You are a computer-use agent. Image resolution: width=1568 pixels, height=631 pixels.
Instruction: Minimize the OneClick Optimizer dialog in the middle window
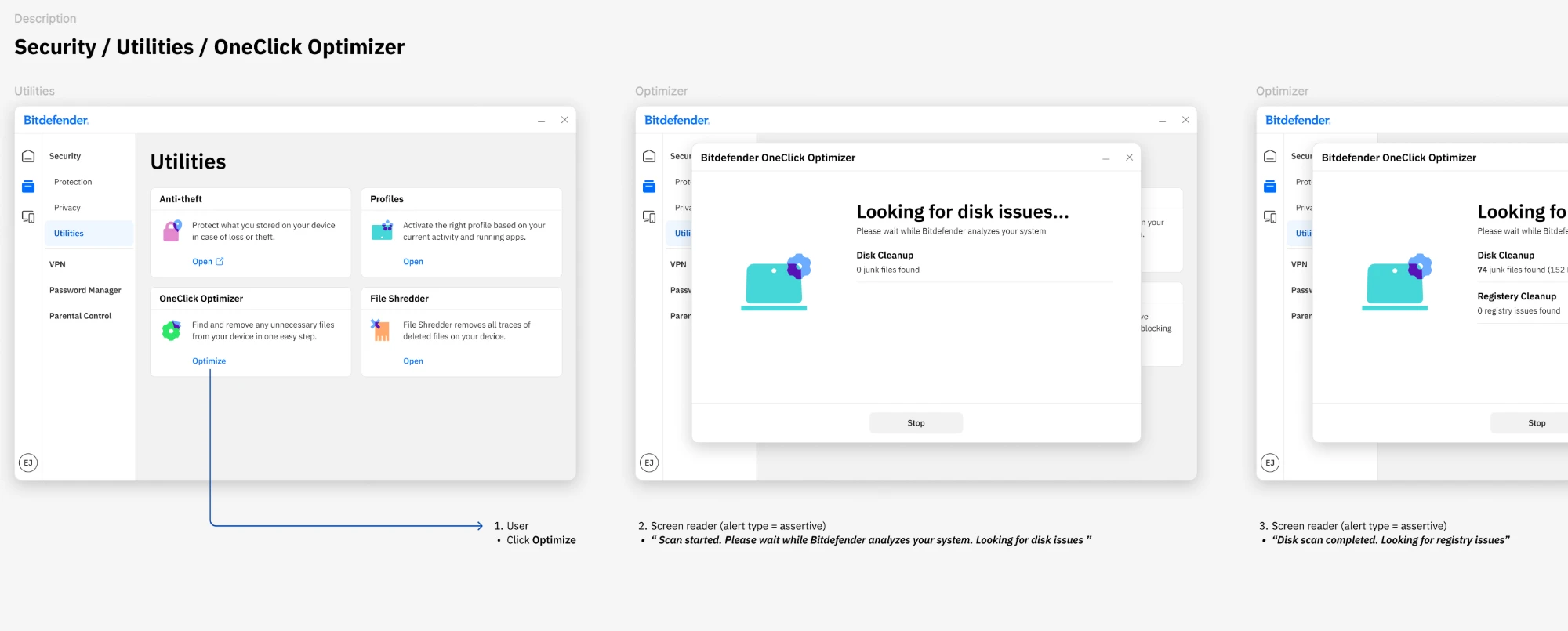pos(1105,158)
